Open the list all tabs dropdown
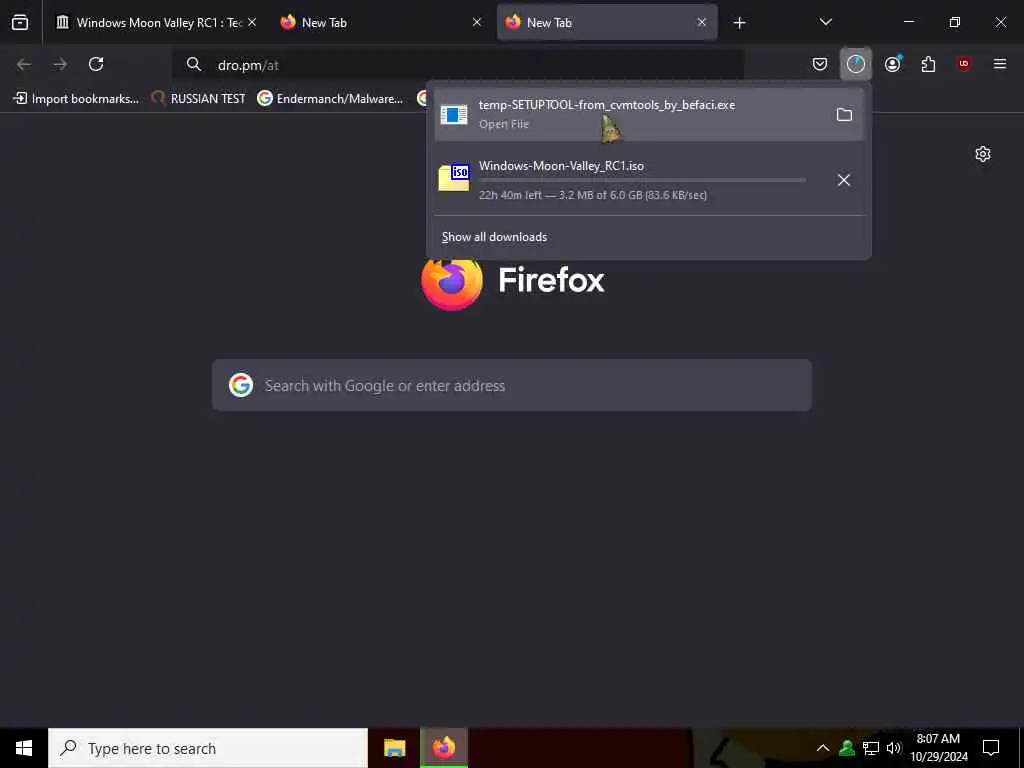Viewport: 1024px width, 768px height. pyautogui.click(x=825, y=22)
